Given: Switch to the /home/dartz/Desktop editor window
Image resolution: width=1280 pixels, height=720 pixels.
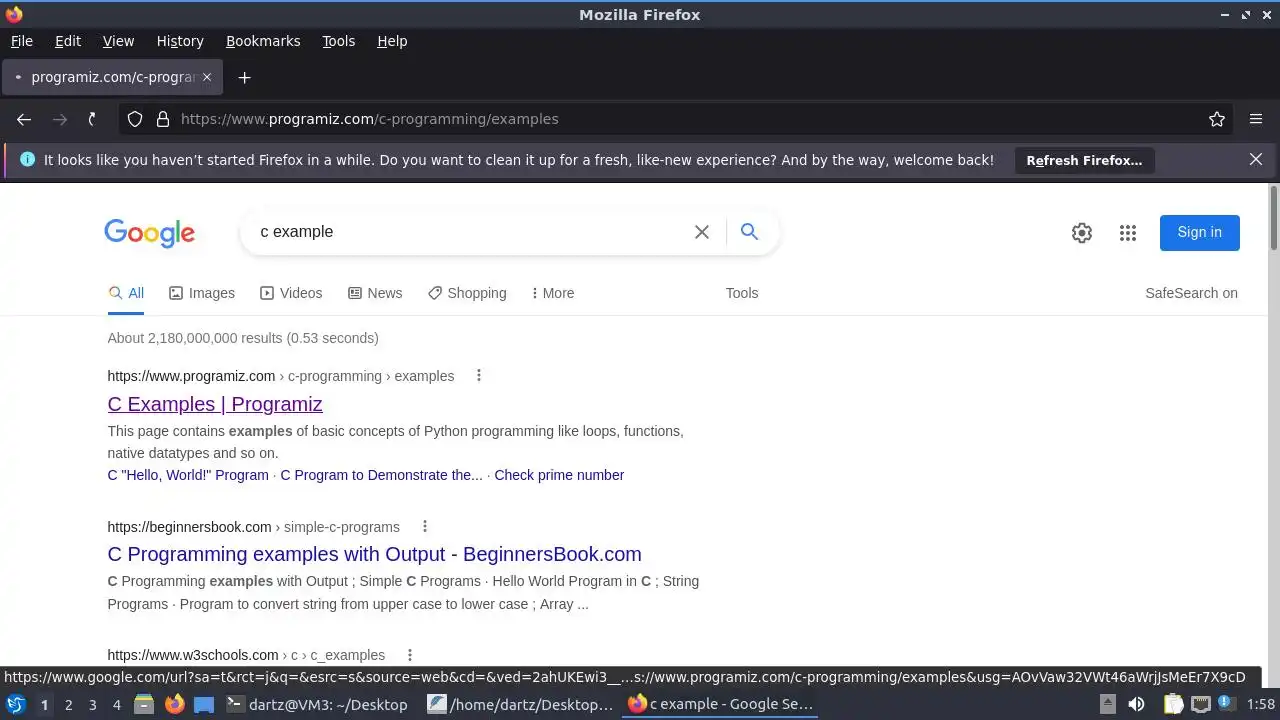Looking at the screenshot, I should 520,704.
